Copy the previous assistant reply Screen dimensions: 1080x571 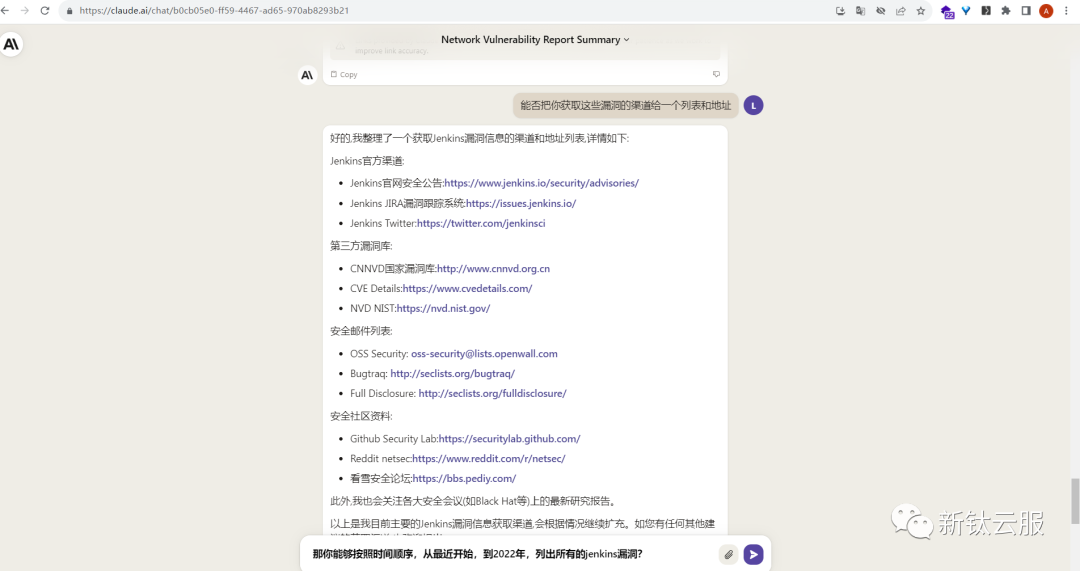click(x=344, y=74)
